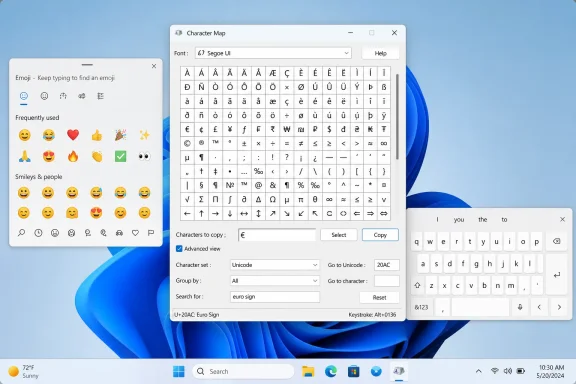Click the Search for field containing euro sign
The height and width of the screenshot is (384, 576).
pos(275,297)
